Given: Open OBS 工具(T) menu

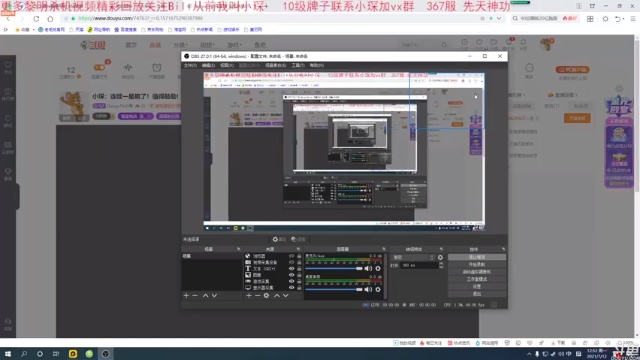Looking at the screenshot, I should coord(298,65).
